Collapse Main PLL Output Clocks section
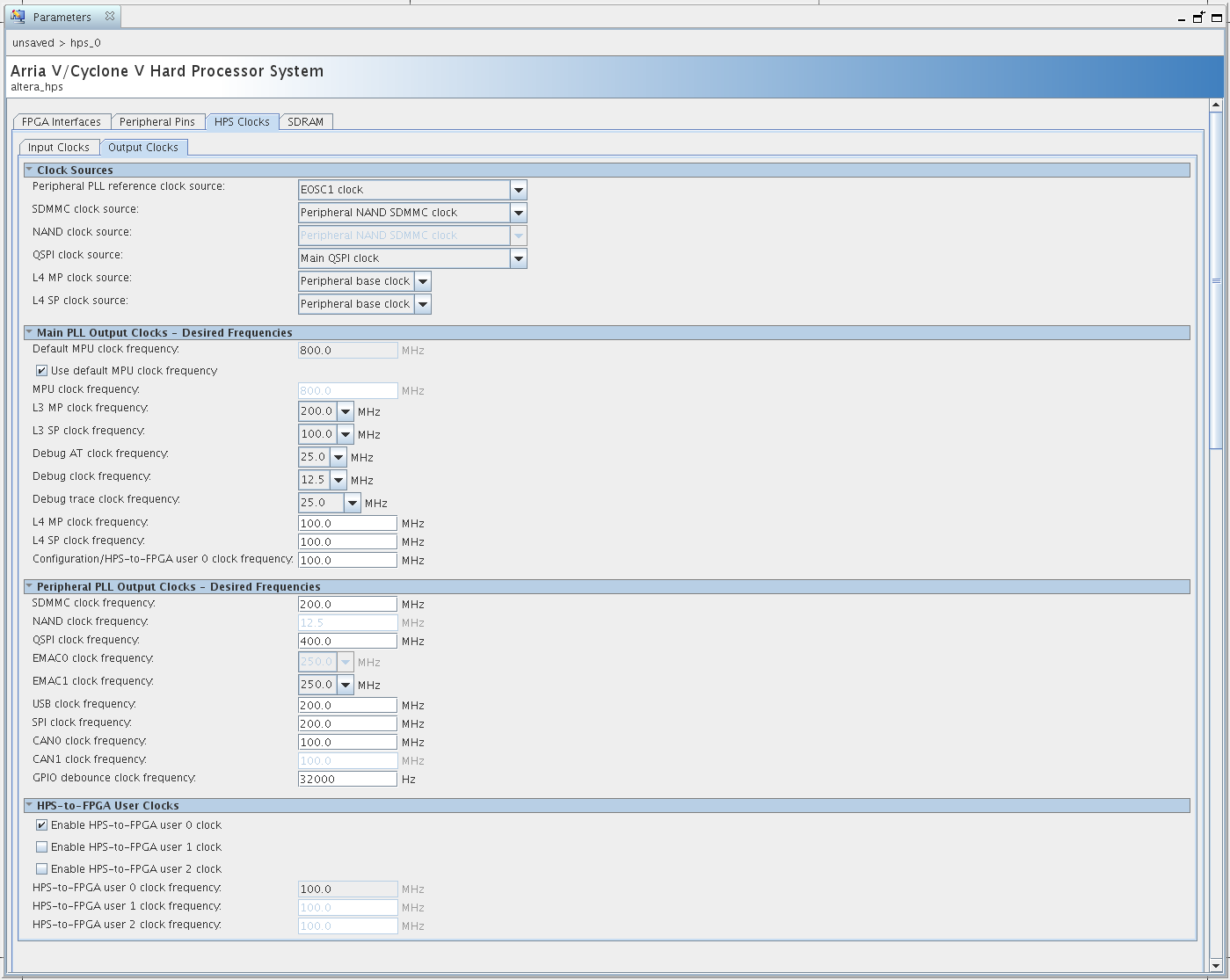Viewport: 1230px width, 980px height. (x=29, y=332)
